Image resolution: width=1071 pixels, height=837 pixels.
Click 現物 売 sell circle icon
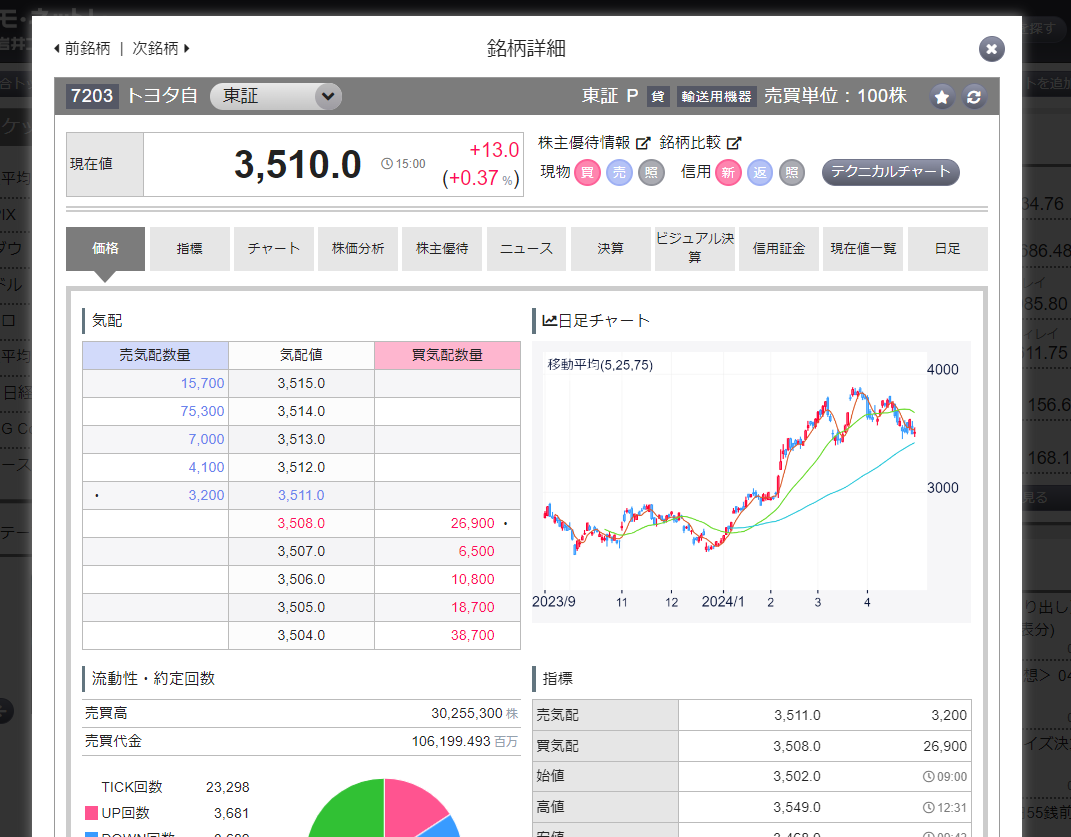point(620,172)
